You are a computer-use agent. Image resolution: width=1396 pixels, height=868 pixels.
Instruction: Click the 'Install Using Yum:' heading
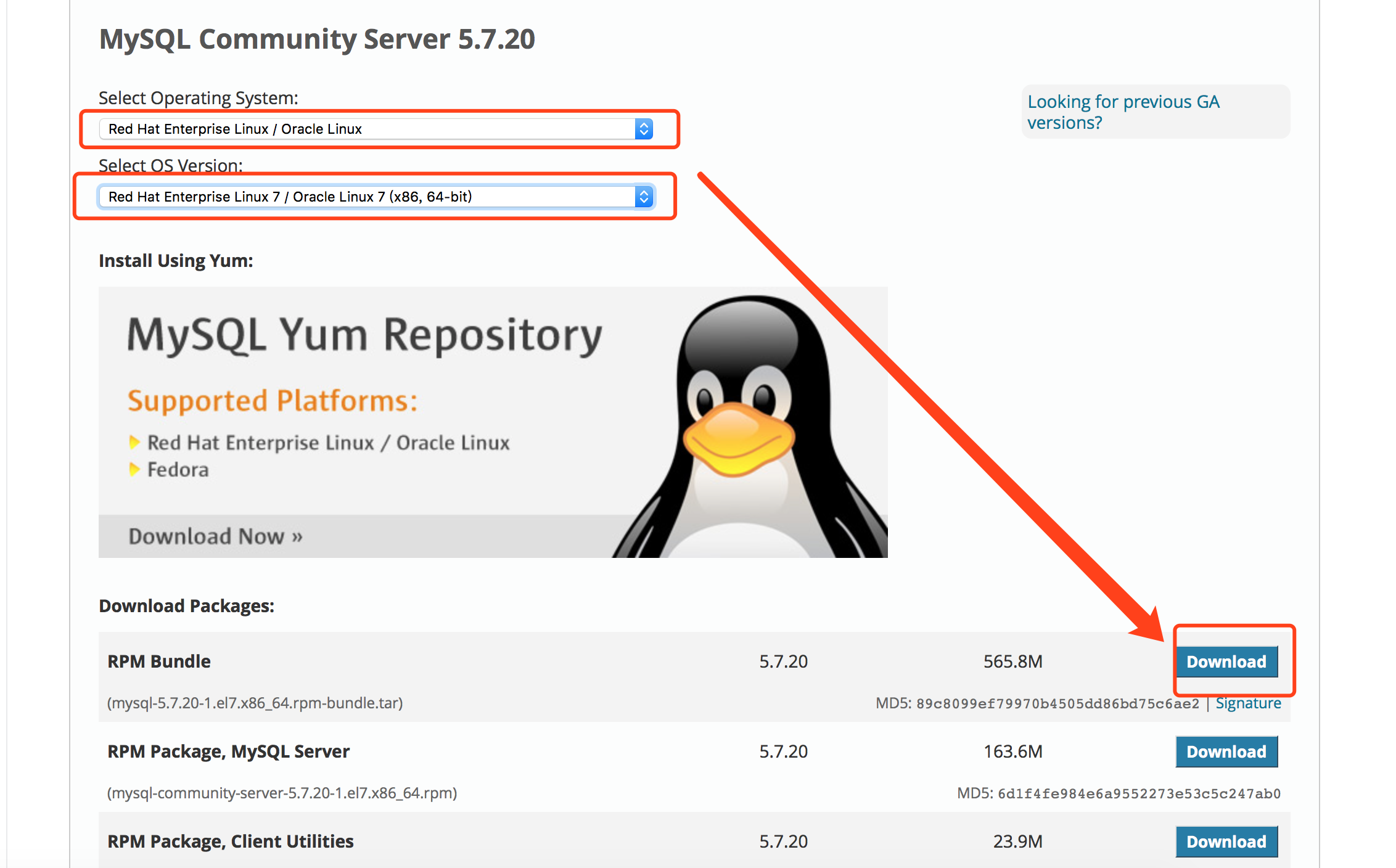(x=176, y=261)
